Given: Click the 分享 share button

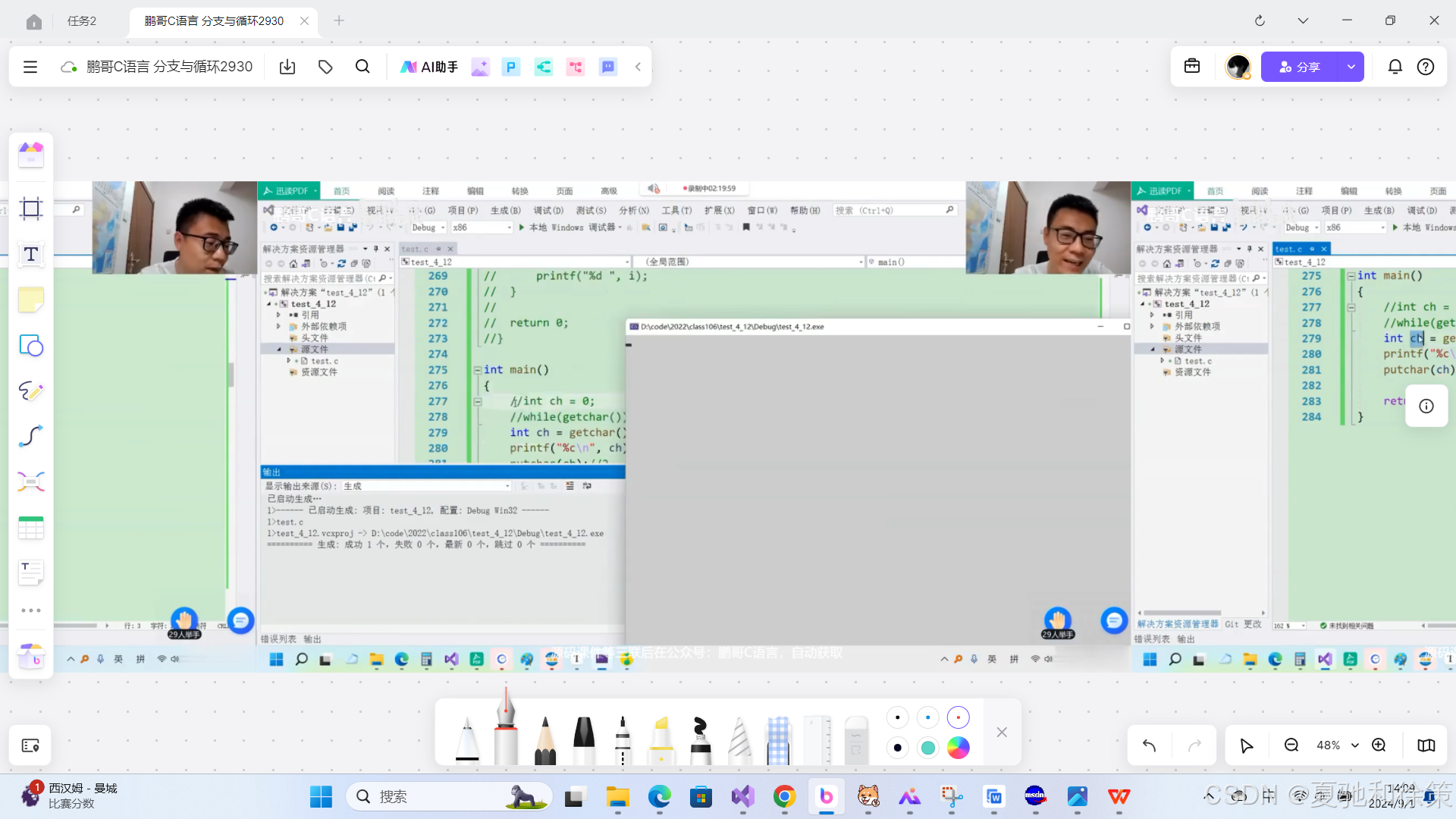Looking at the screenshot, I should 1299,67.
